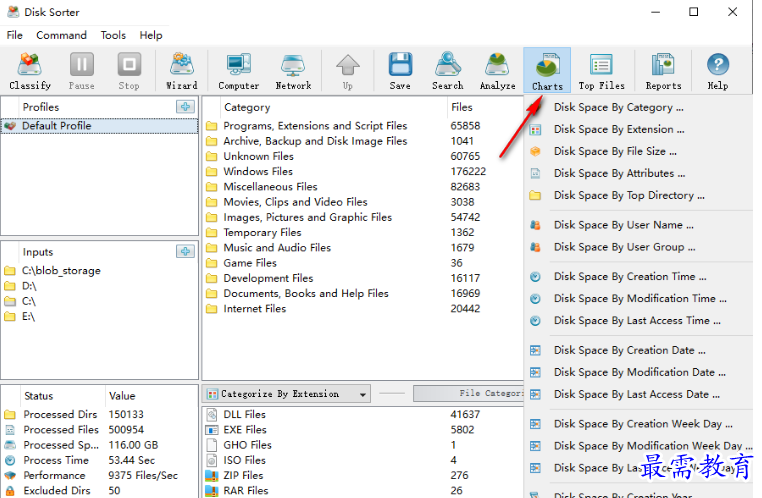Image resolution: width=762 pixels, height=498 pixels.
Task: Select the C:\ input drive
Action: click(20, 301)
